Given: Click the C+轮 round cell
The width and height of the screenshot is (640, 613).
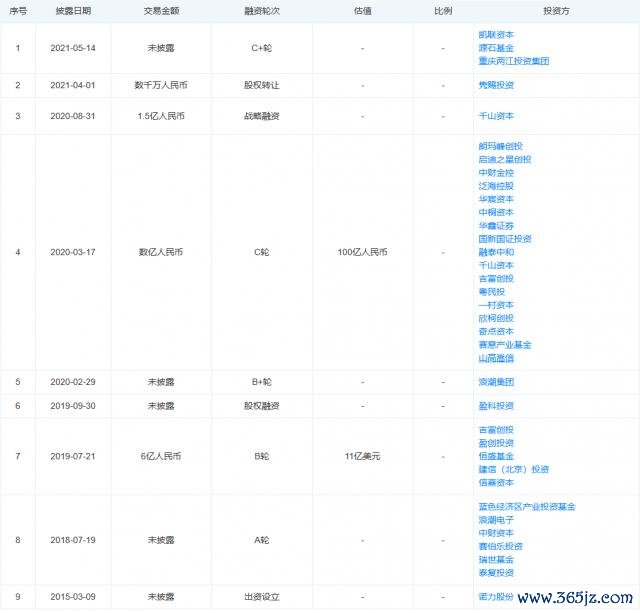Looking at the screenshot, I should [x=262, y=48].
